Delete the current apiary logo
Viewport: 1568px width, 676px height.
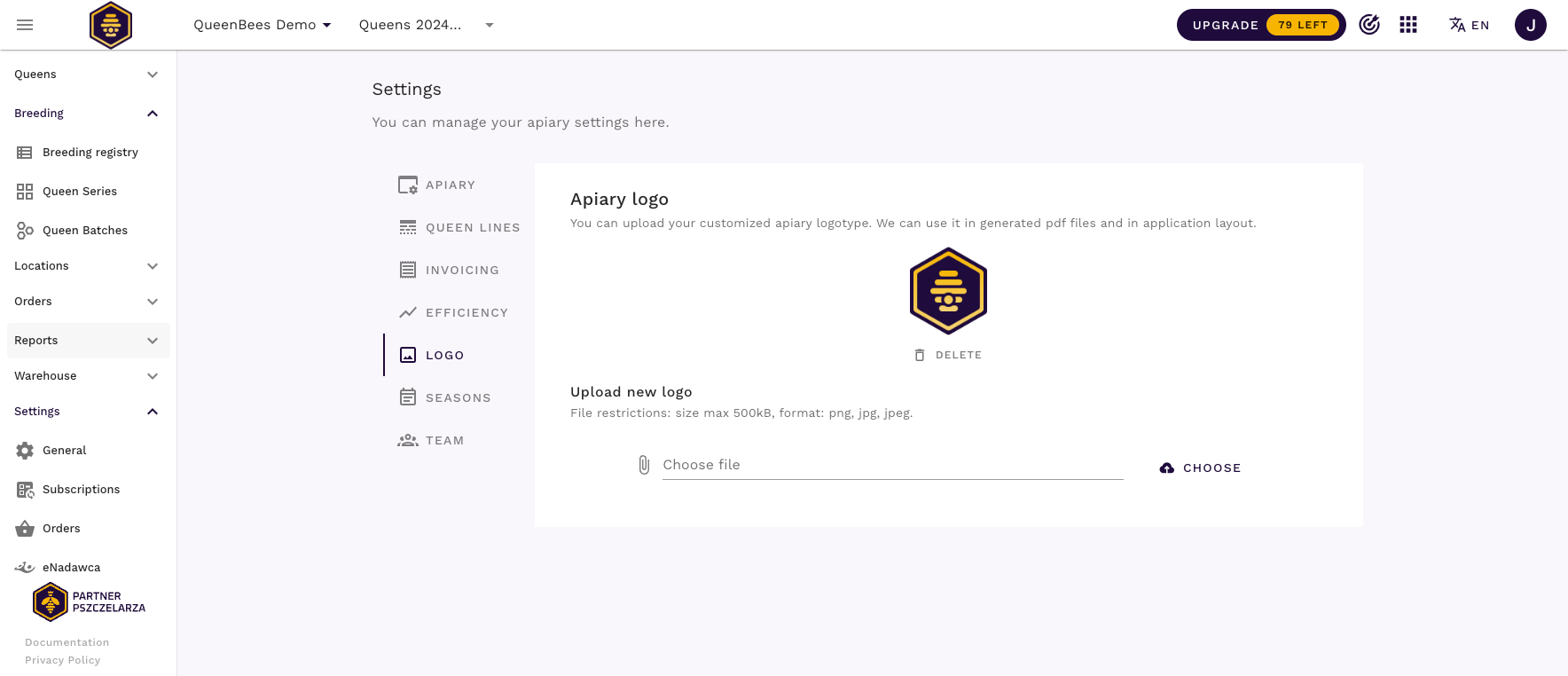(x=948, y=355)
